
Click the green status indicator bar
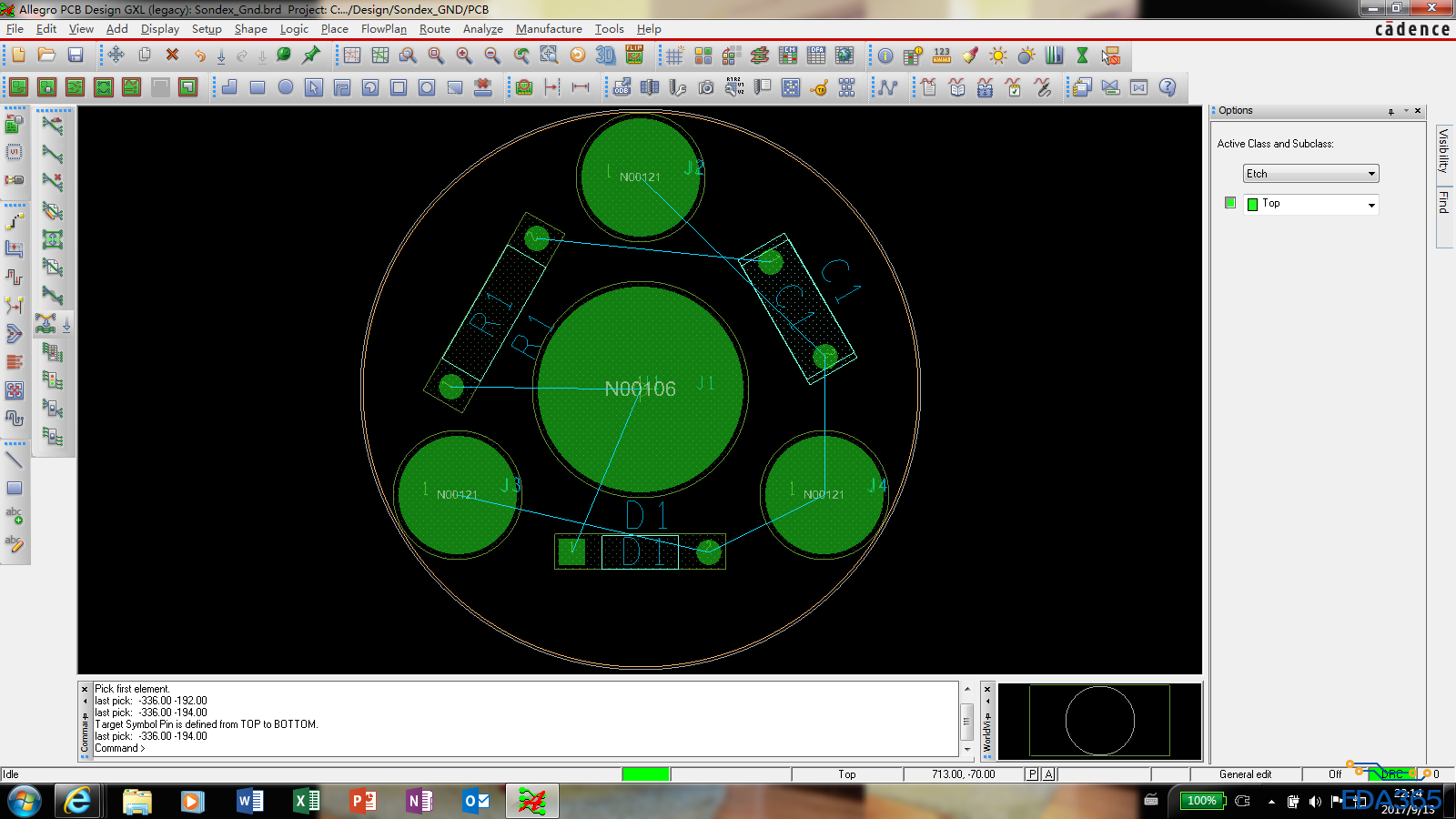click(x=646, y=774)
